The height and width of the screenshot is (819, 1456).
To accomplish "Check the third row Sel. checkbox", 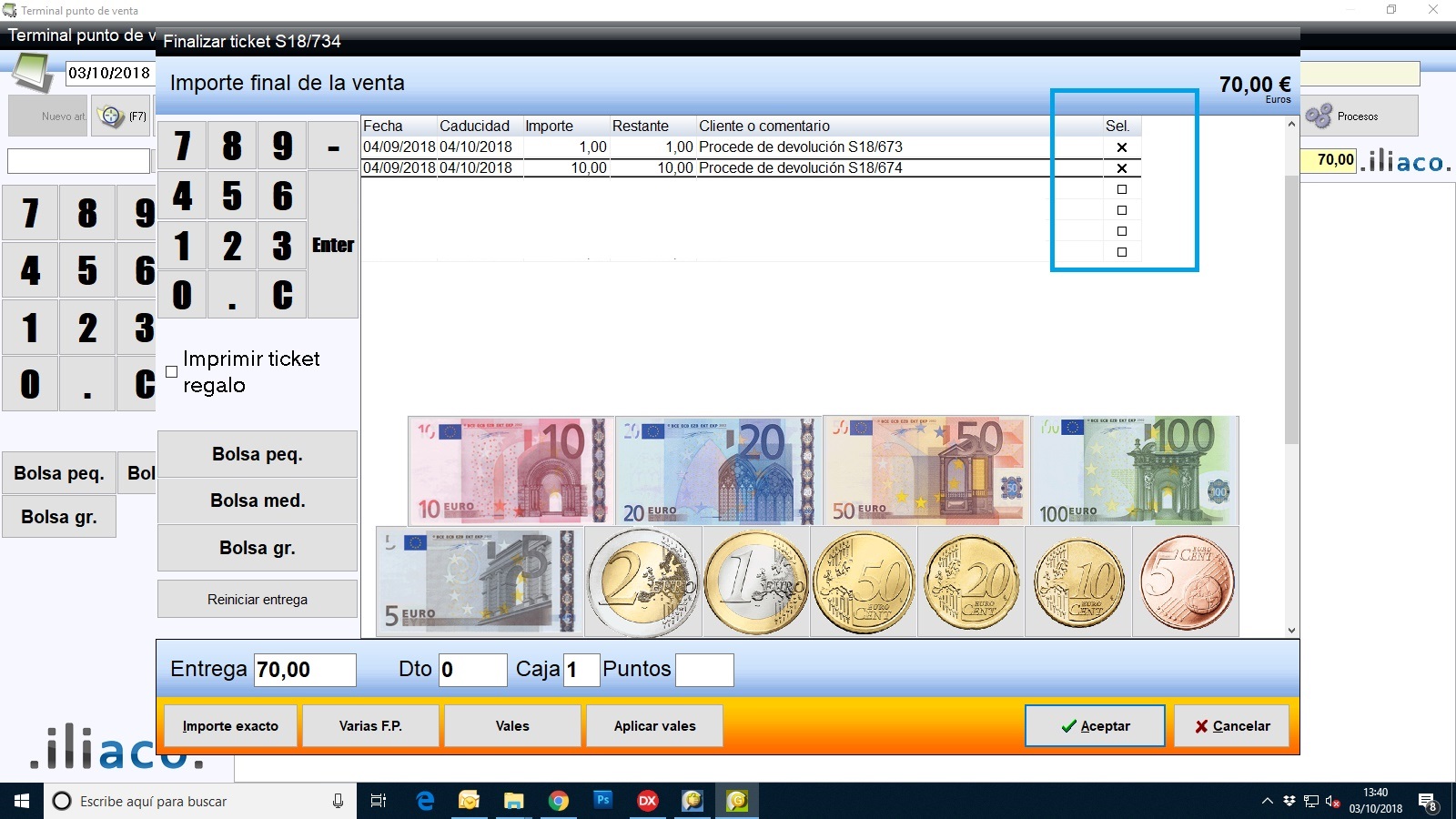I will coord(1121,189).
